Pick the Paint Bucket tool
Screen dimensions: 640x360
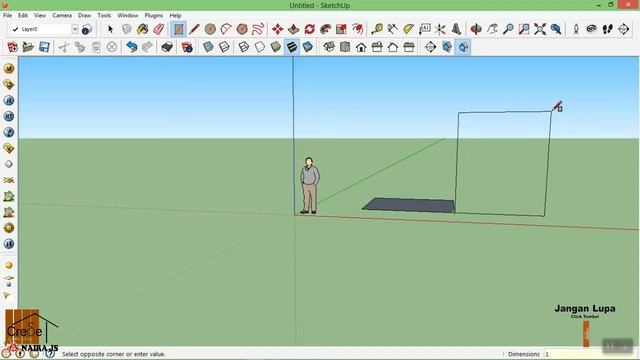click(142, 29)
